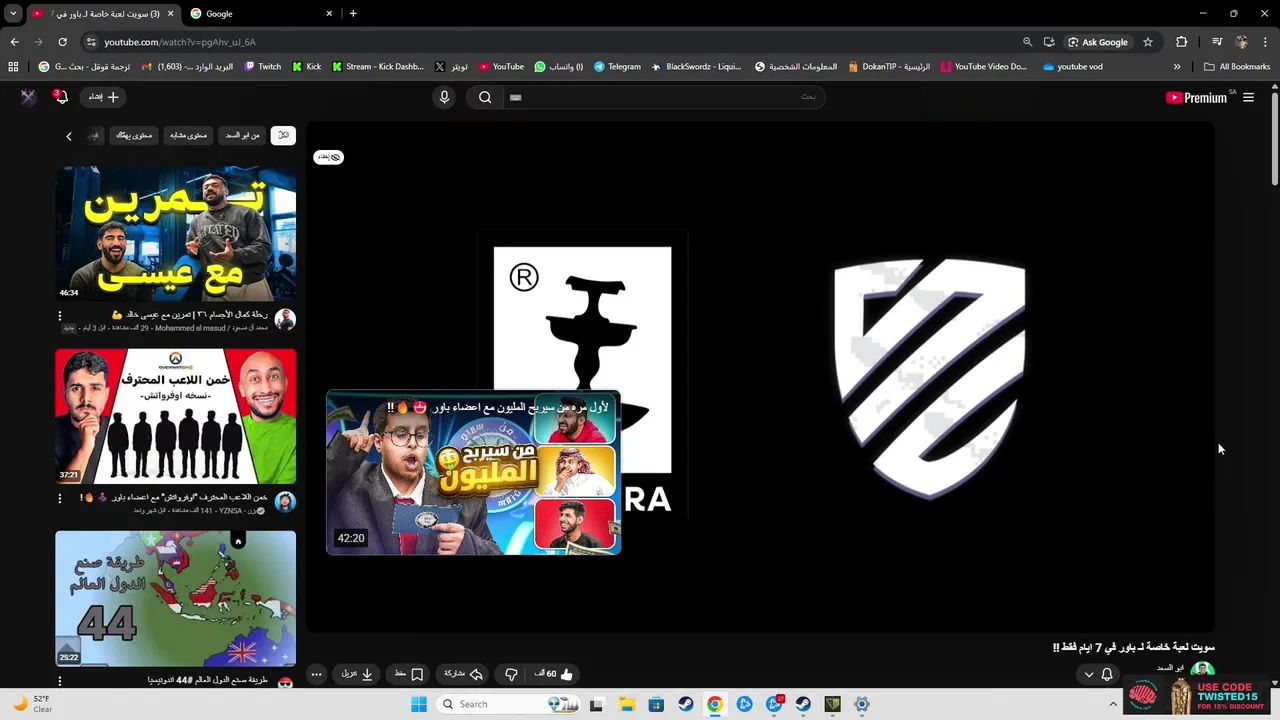Open zoom magnifier icon in address bar
The width and height of the screenshot is (1280, 720).
[1027, 42]
